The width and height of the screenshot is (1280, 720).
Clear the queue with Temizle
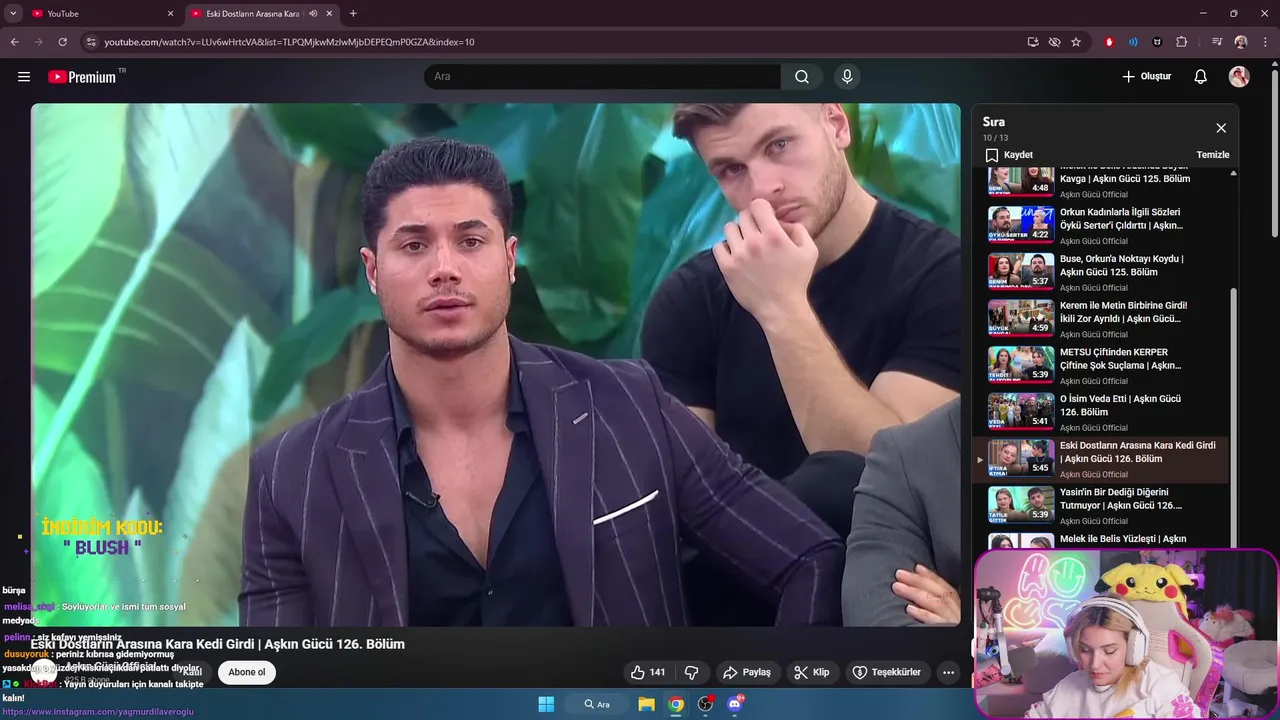pos(1213,155)
